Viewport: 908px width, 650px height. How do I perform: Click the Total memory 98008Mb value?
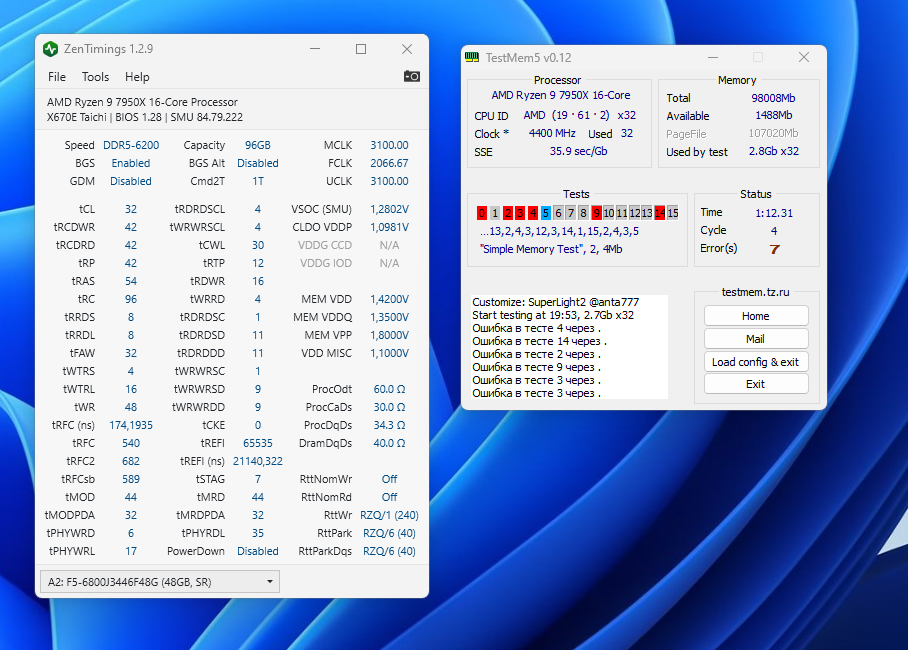pyautogui.click(x=774, y=98)
